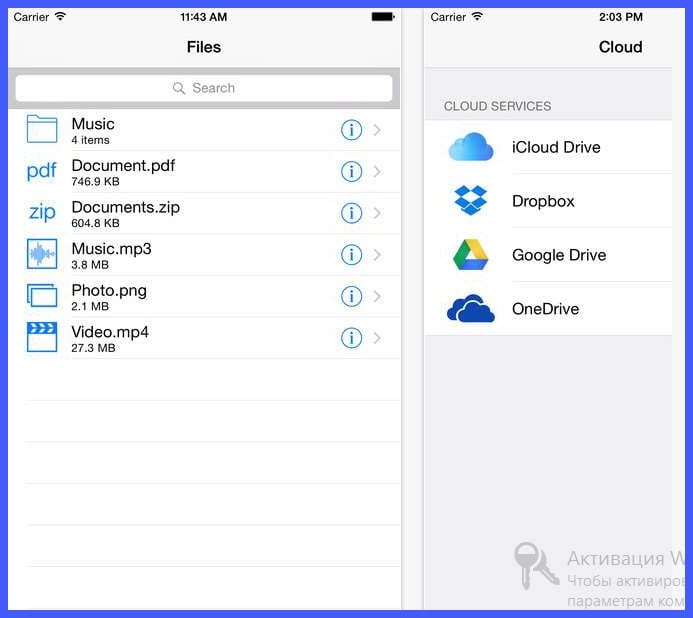Open the Music folder icon
Viewport: 693px width, 618px height.
(x=42, y=129)
